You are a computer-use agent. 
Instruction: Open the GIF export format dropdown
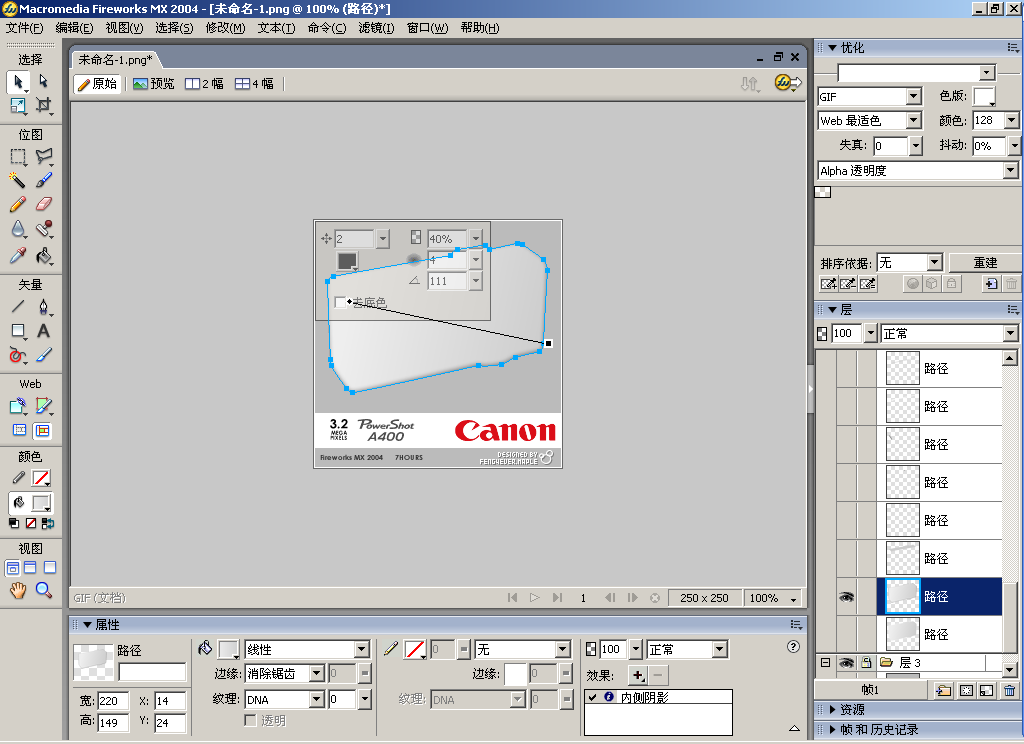coord(914,97)
